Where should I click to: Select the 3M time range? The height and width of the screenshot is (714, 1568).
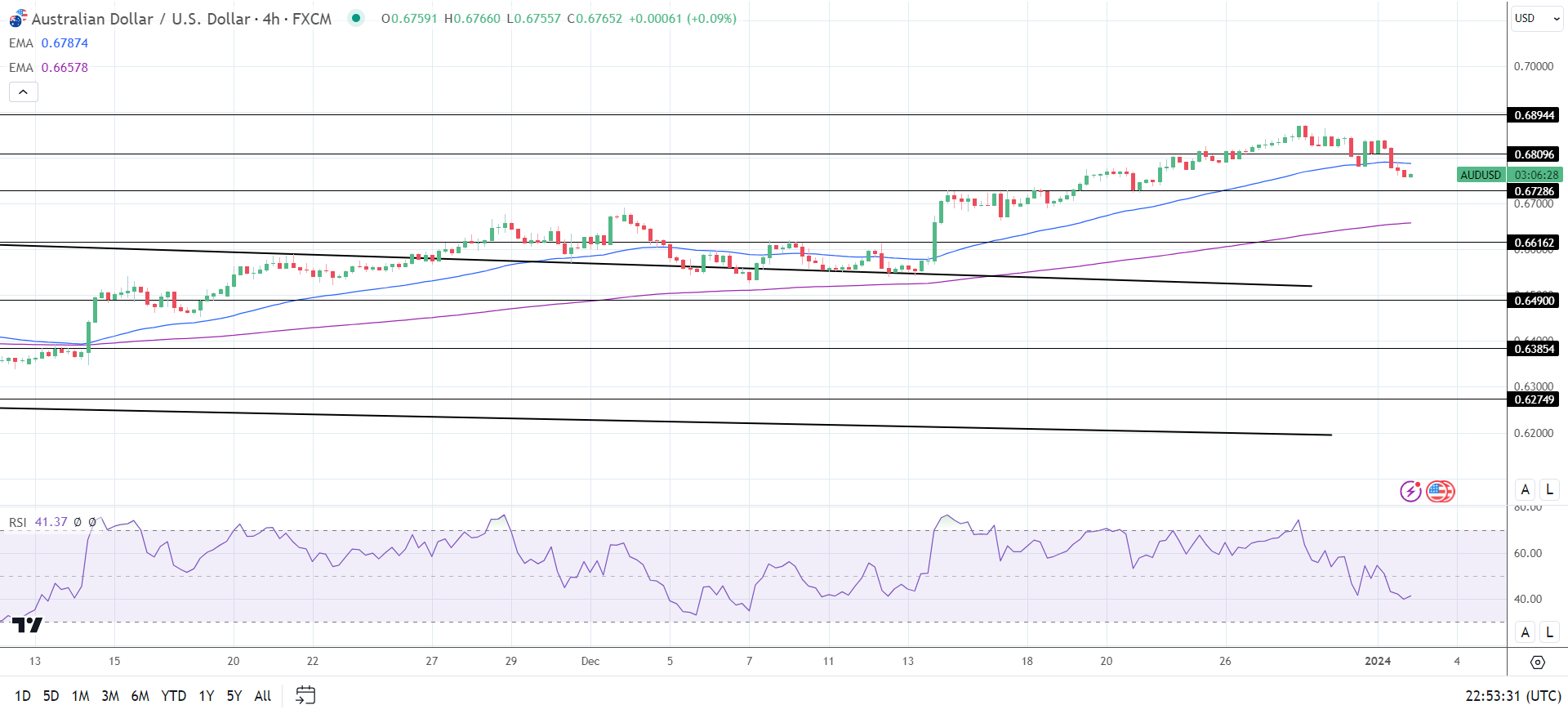tap(110, 696)
